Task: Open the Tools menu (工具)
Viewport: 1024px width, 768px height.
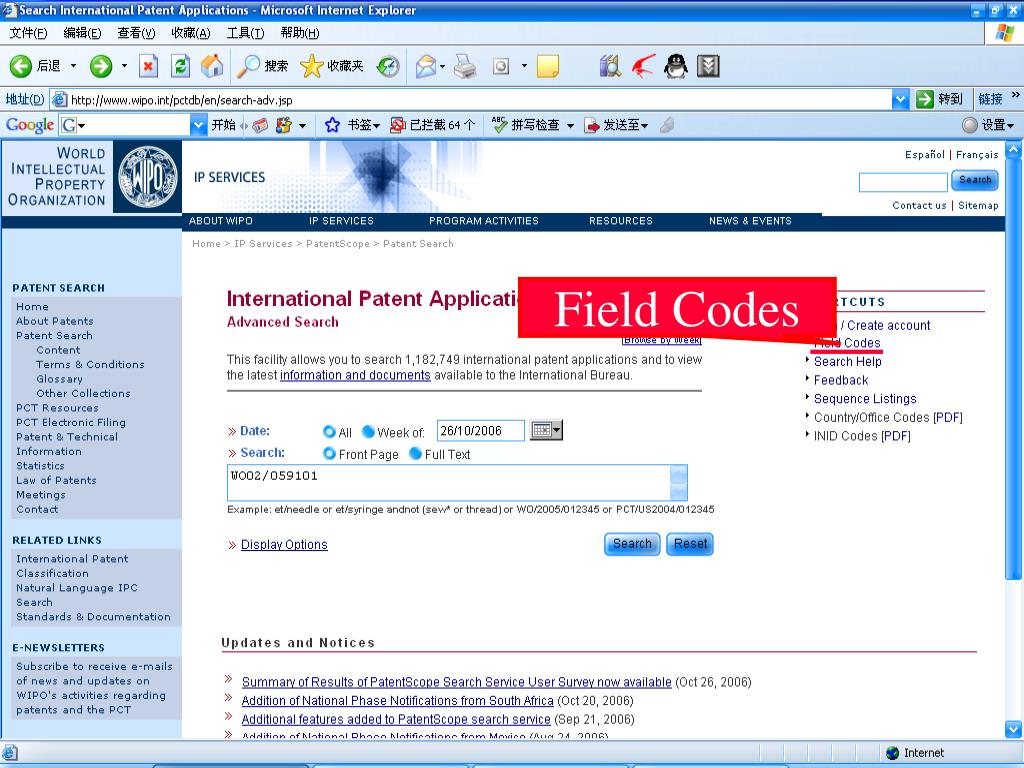Action: coord(246,33)
